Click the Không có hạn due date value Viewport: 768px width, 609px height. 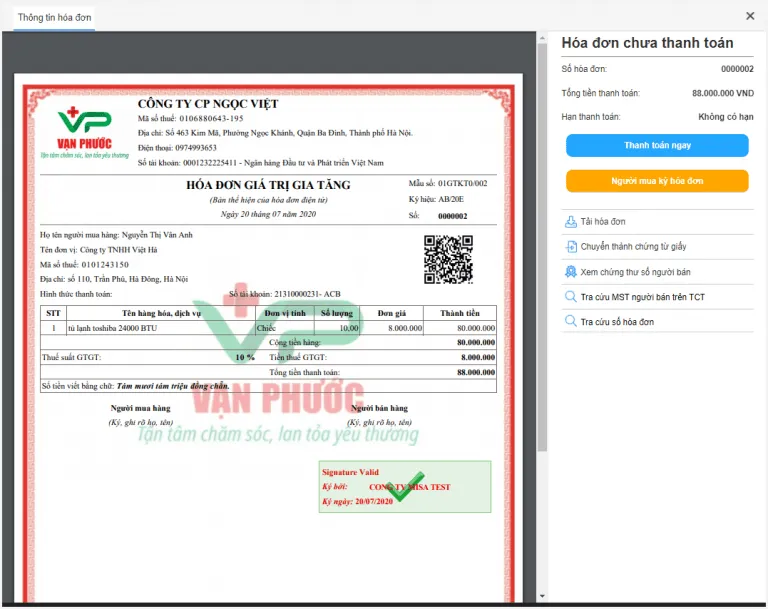725,117
